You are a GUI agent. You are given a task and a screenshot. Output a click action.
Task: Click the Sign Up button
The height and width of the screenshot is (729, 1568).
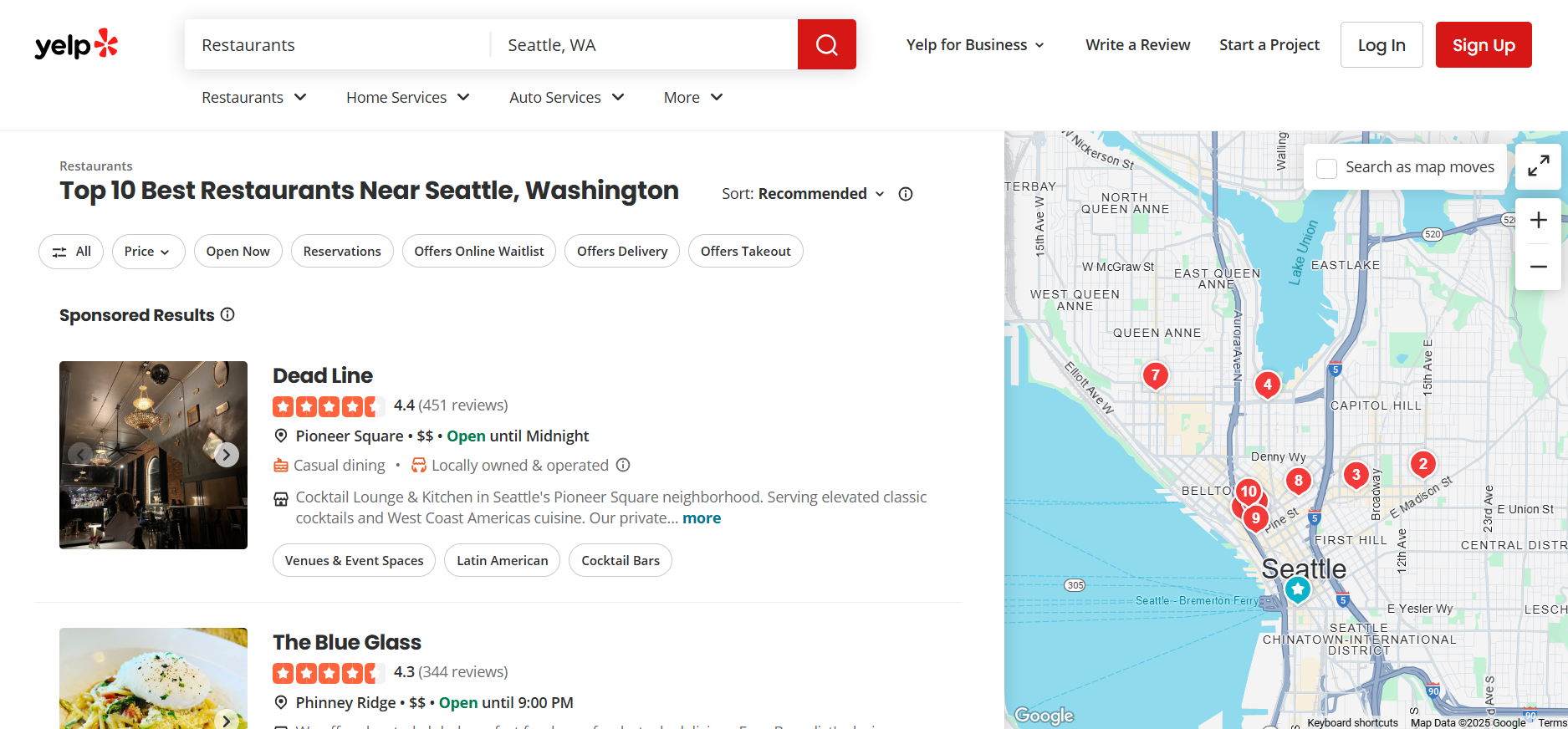click(1483, 45)
